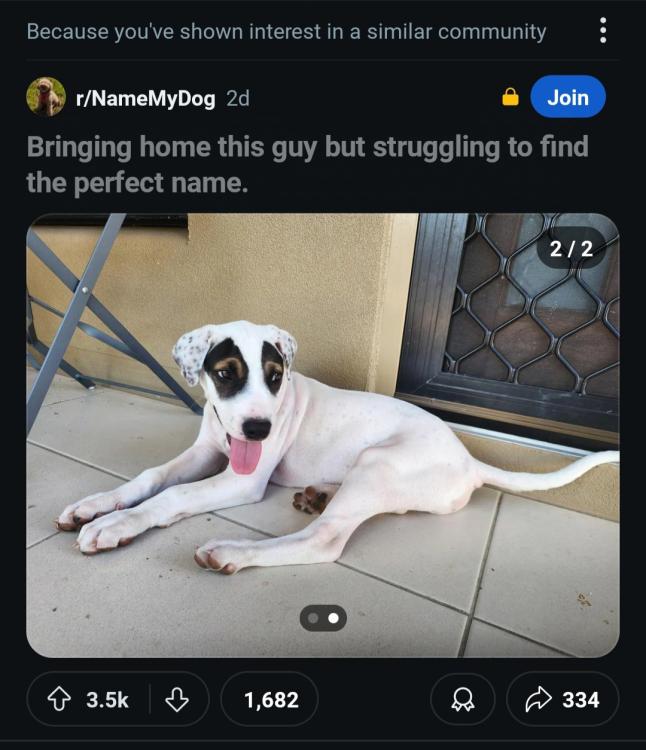Select the second carousel dot
646x750 pixels.
[334, 619]
